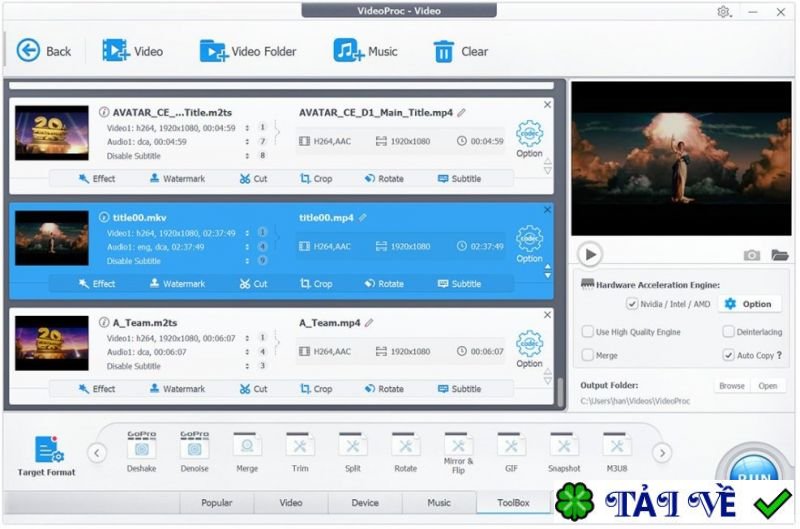Show info for A_Team.m2ts source file
800x529 pixels.
pos(104,322)
